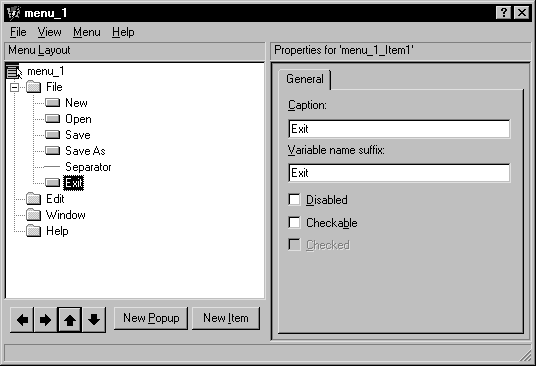The image size is (536, 366).
Task: Click the right arrow move button
Action: [45, 320]
